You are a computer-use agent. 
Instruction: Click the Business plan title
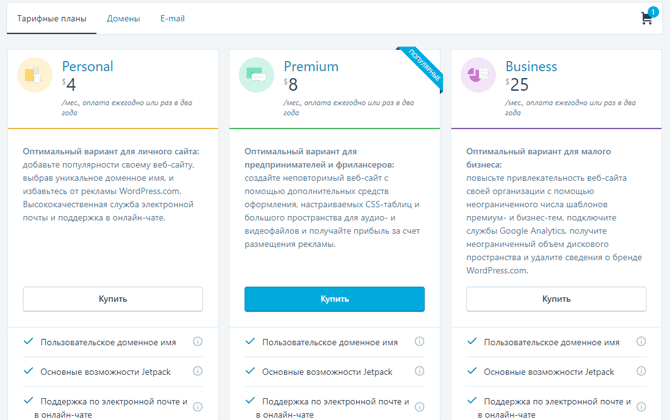[x=531, y=66]
